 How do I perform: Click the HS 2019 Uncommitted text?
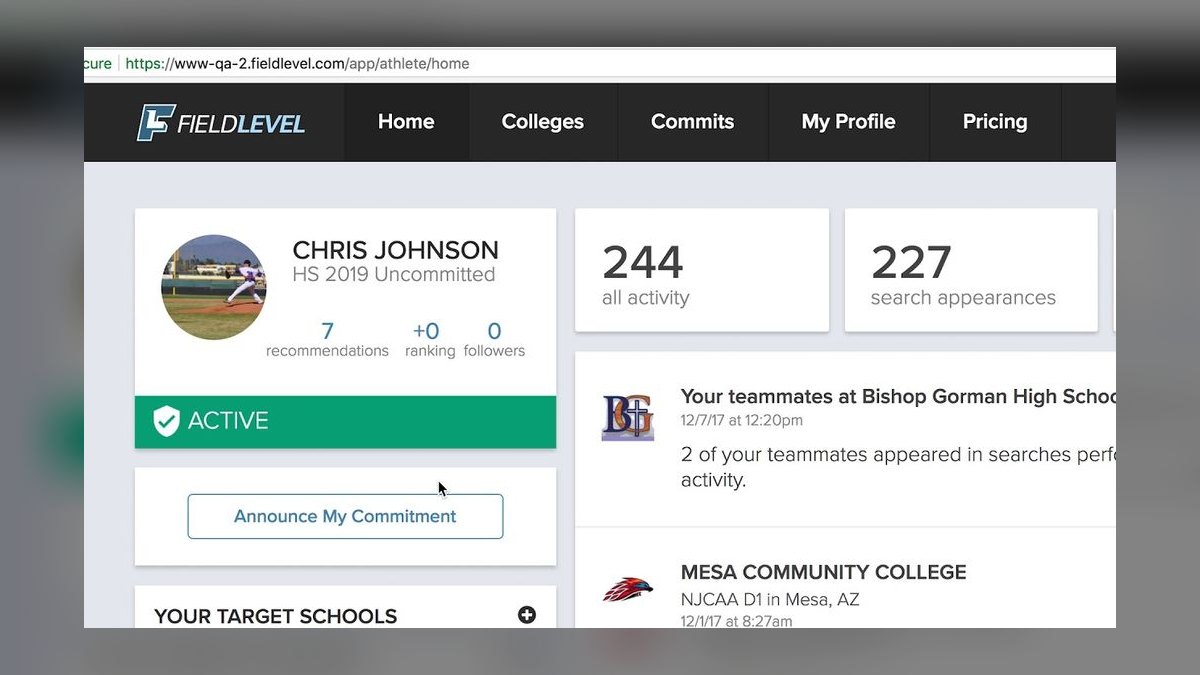pos(394,275)
